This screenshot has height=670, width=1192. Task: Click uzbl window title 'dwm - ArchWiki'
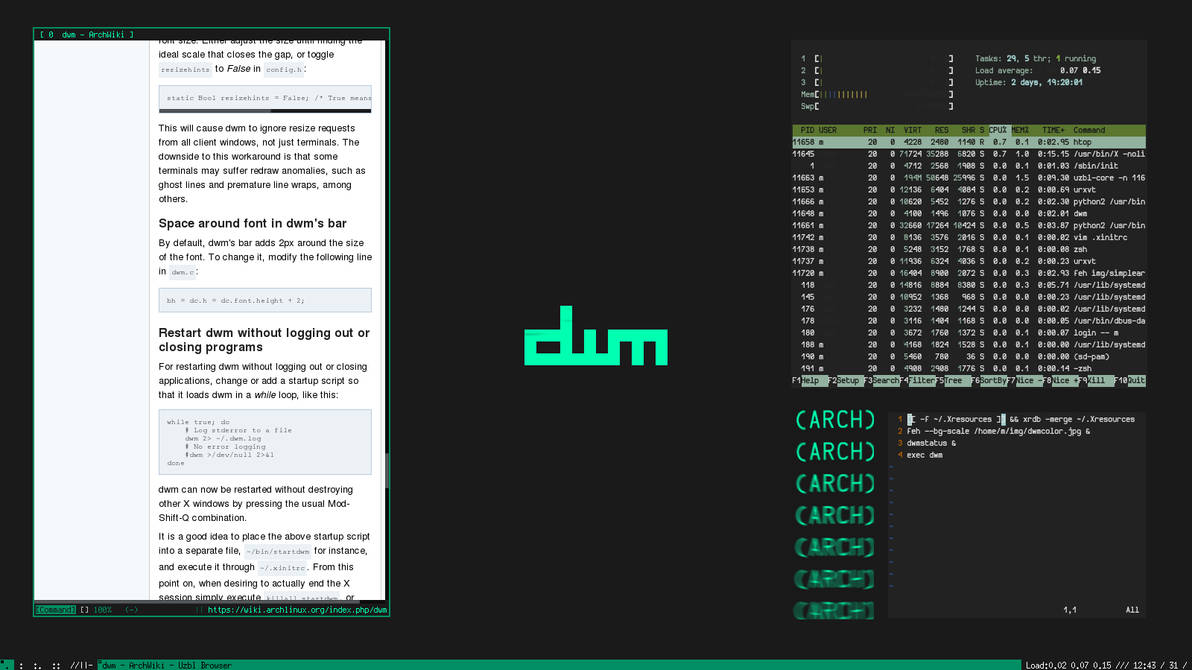coord(97,34)
